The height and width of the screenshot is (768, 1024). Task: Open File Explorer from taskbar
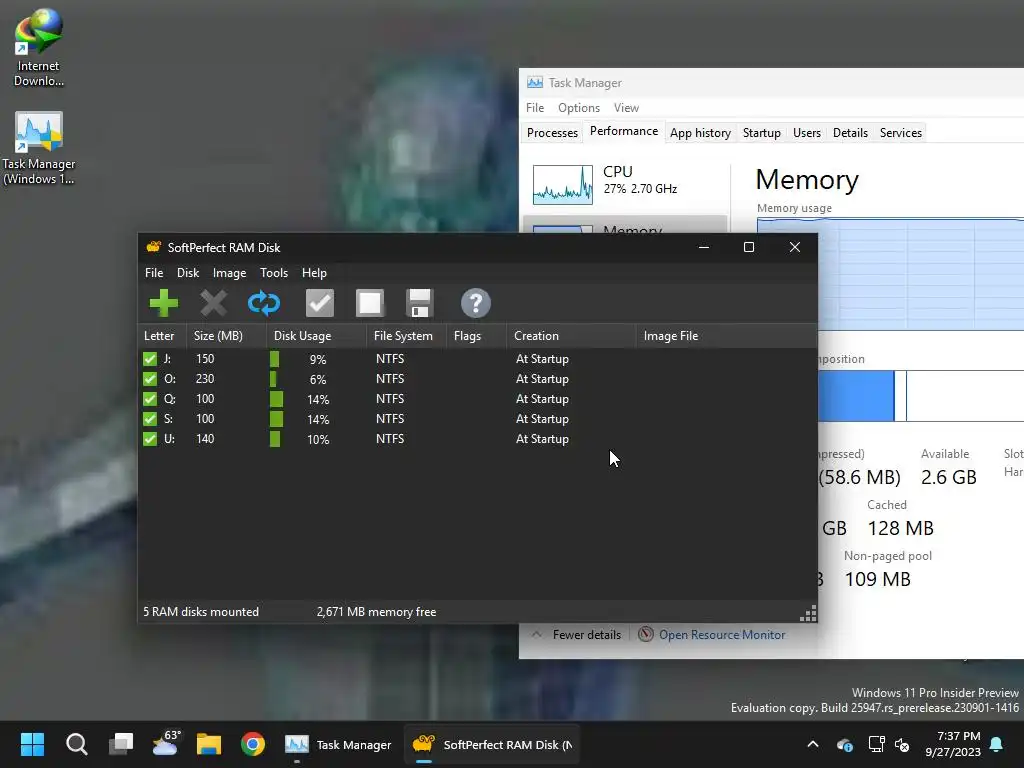(209, 744)
